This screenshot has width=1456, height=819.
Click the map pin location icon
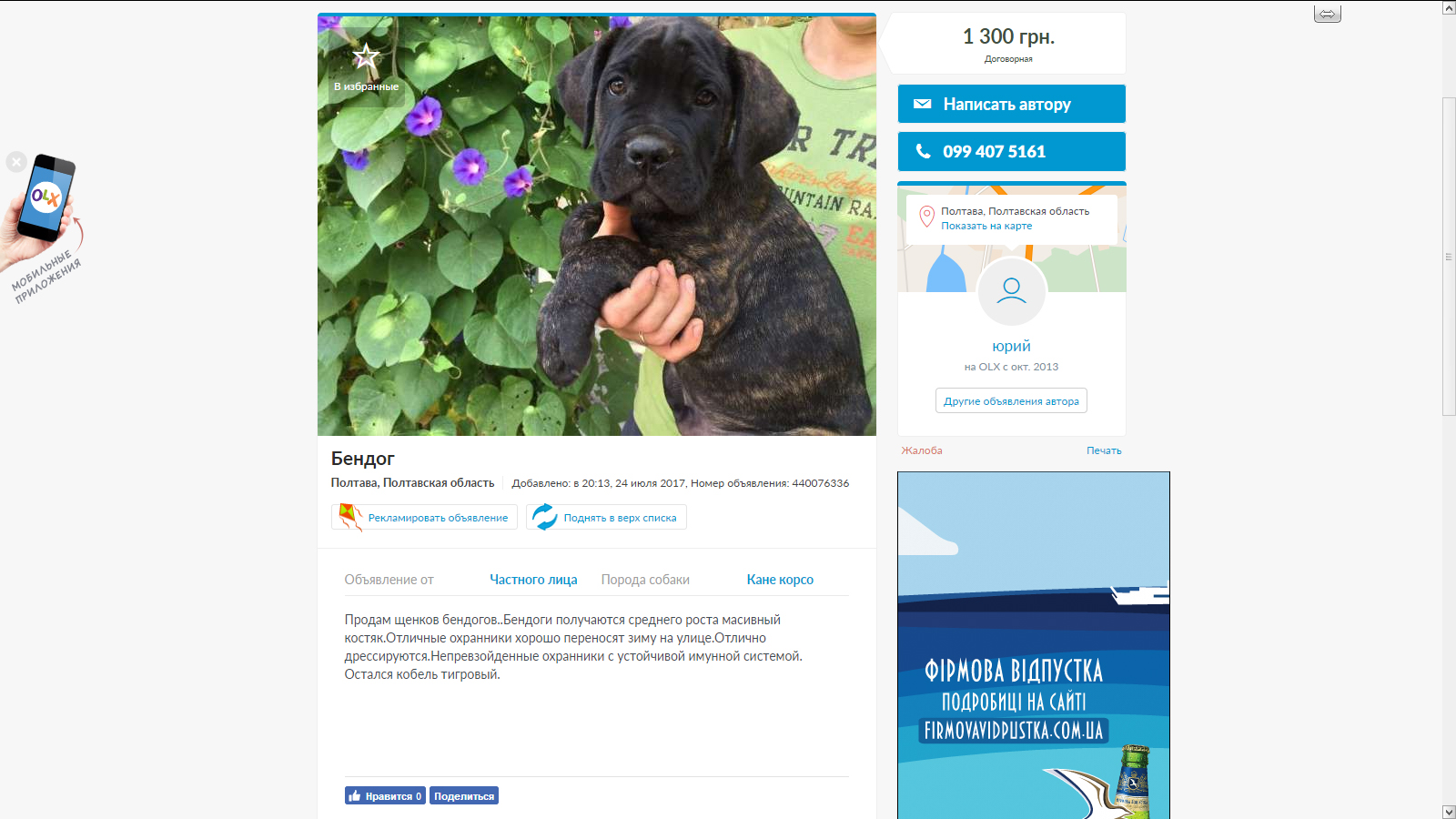(x=926, y=217)
